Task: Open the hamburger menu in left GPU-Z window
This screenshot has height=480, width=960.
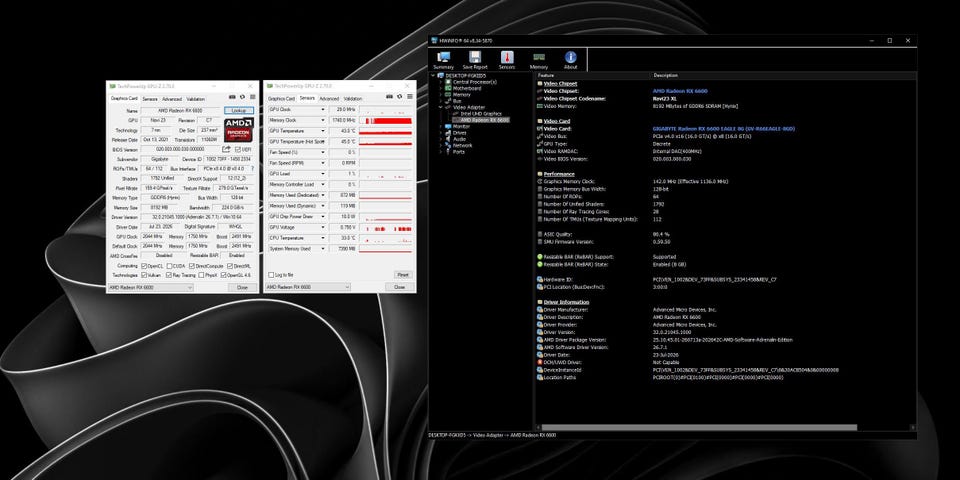Action: (x=253, y=97)
